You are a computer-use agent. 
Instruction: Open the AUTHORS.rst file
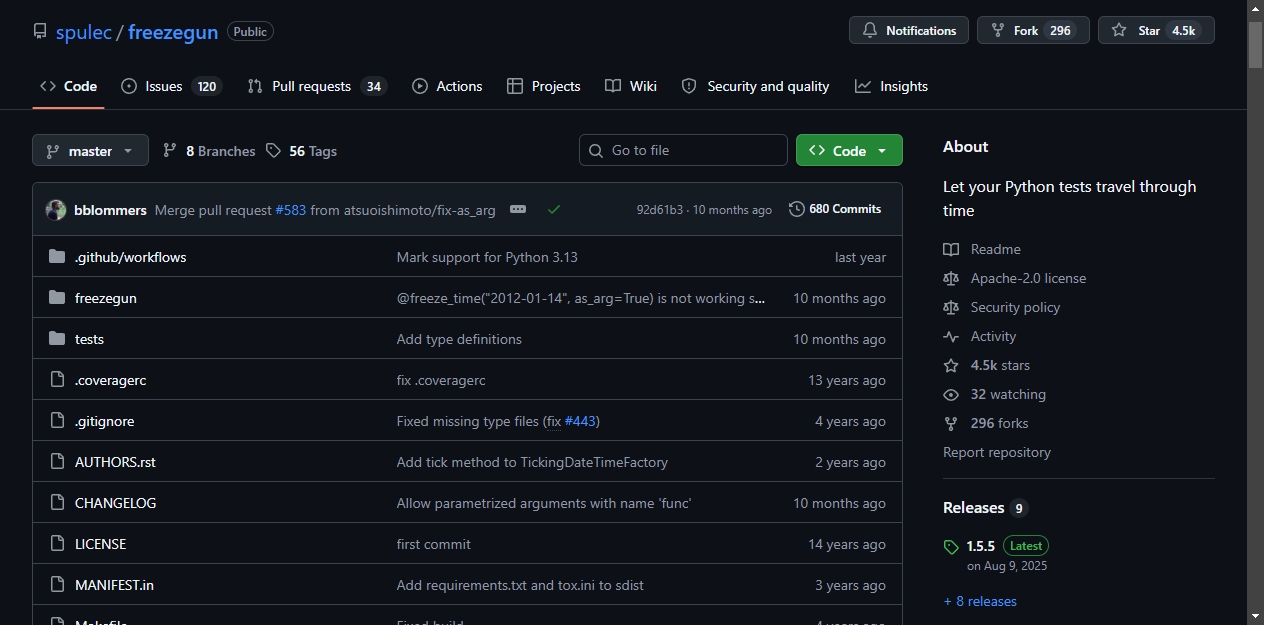(x=115, y=462)
